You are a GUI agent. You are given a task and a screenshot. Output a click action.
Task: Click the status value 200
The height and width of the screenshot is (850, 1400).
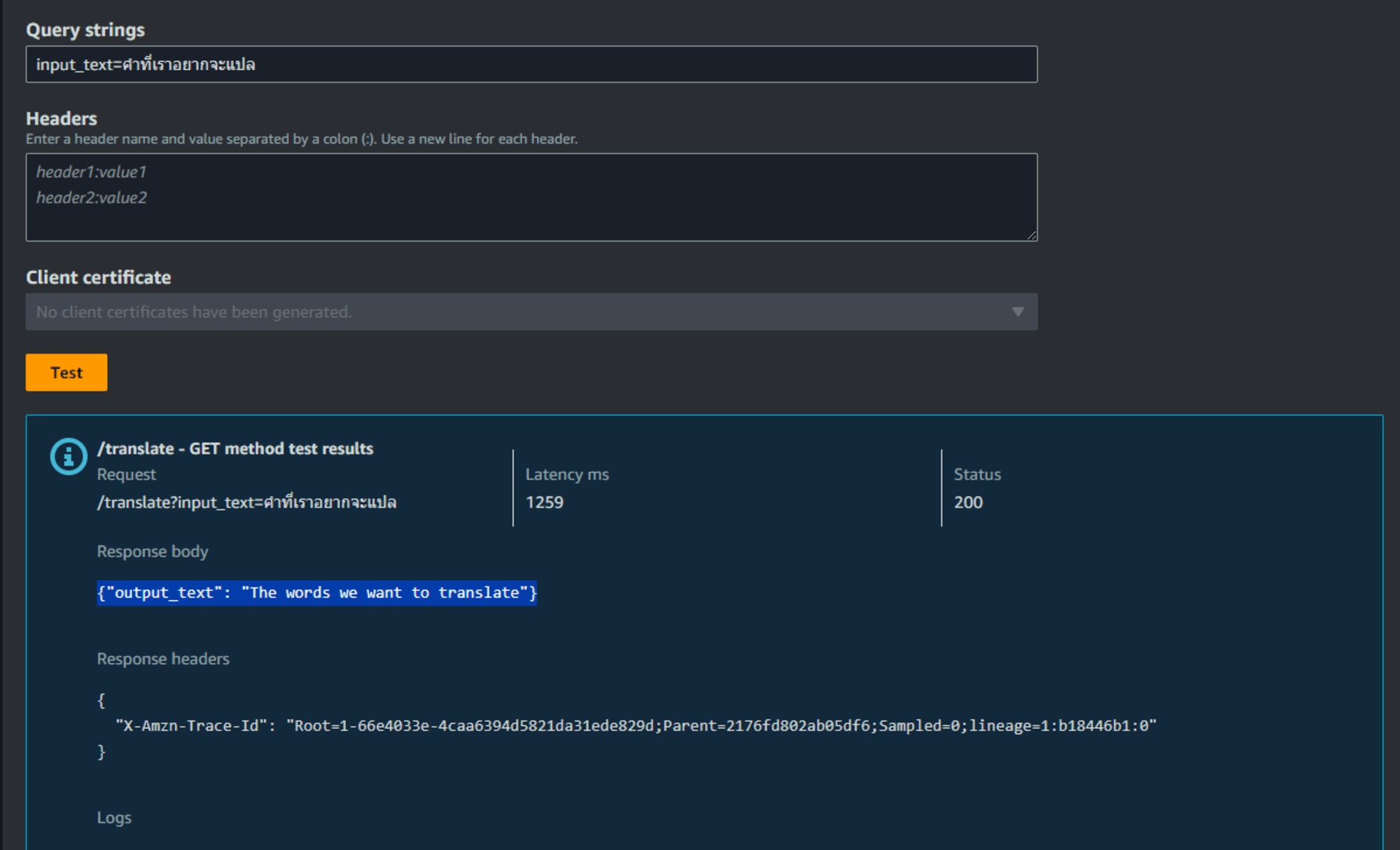tap(968, 502)
